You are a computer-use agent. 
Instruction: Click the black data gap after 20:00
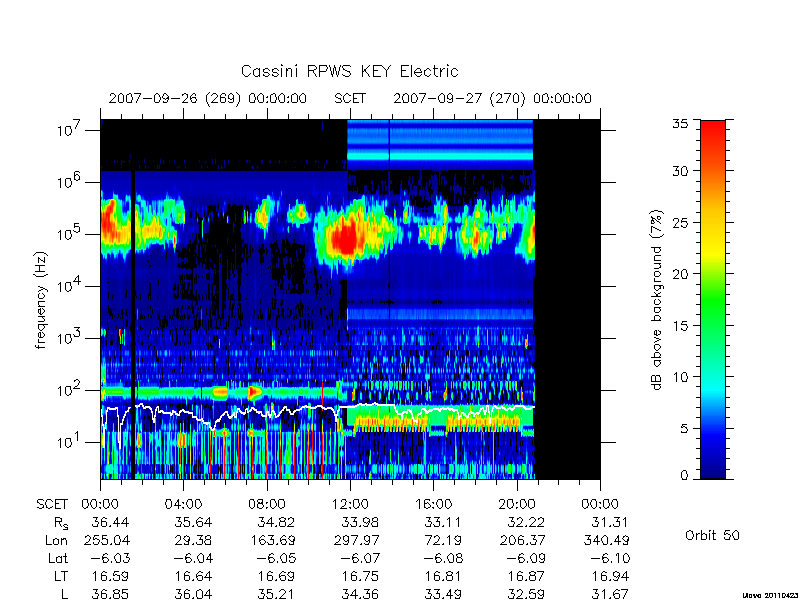tap(567, 299)
